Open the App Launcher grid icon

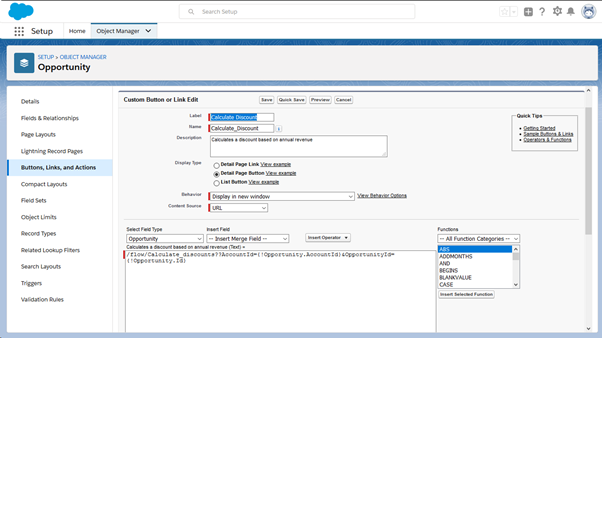19,31
